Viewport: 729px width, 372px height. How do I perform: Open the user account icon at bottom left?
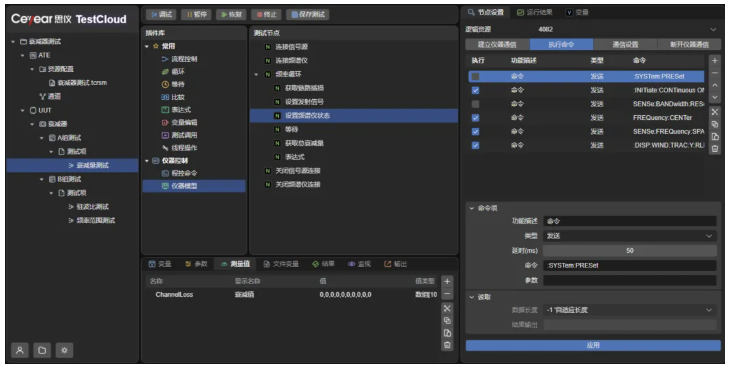(20, 350)
